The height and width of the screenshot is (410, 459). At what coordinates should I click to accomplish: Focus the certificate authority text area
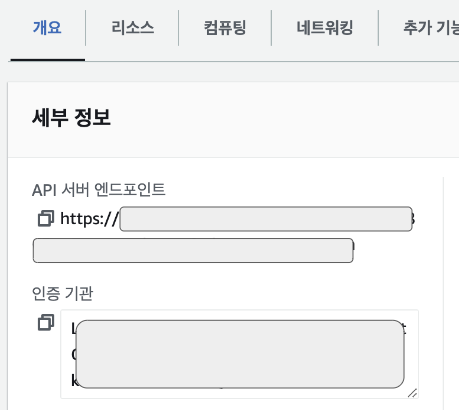(239, 354)
